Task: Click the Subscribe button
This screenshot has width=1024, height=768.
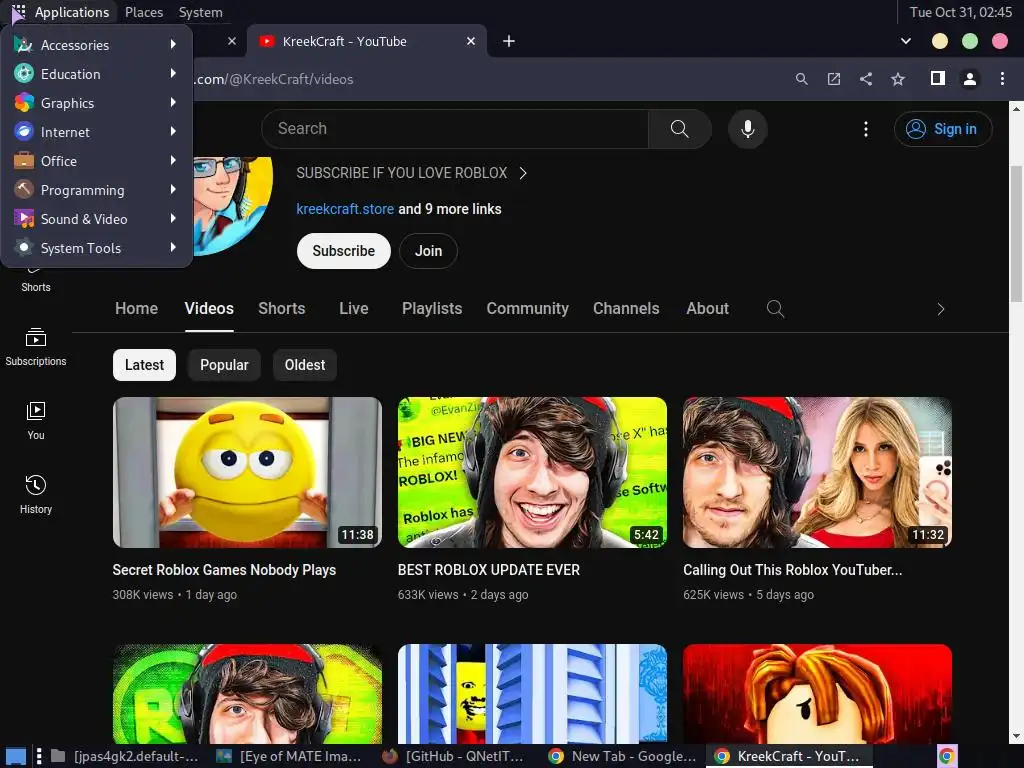Action: 344,251
